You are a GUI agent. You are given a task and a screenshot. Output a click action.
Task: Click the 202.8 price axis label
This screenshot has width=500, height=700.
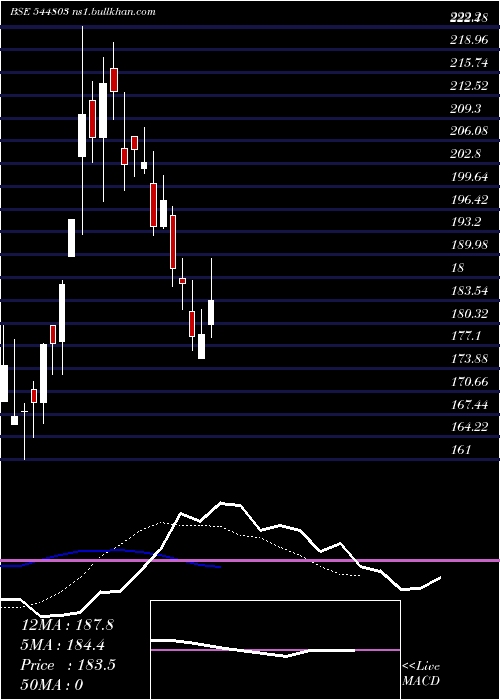[x=466, y=154]
